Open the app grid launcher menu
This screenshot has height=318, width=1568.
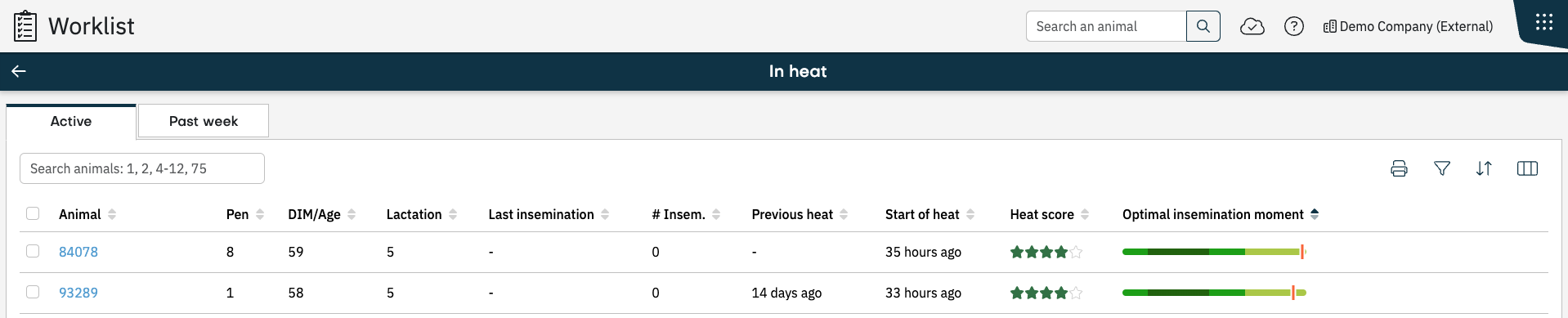click(1543, 22)
